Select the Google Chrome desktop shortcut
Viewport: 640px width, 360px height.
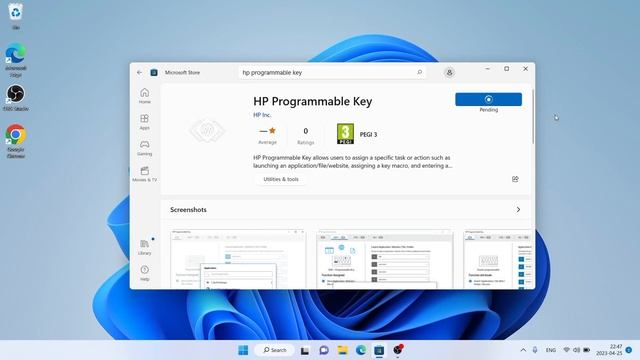[16, 141]
